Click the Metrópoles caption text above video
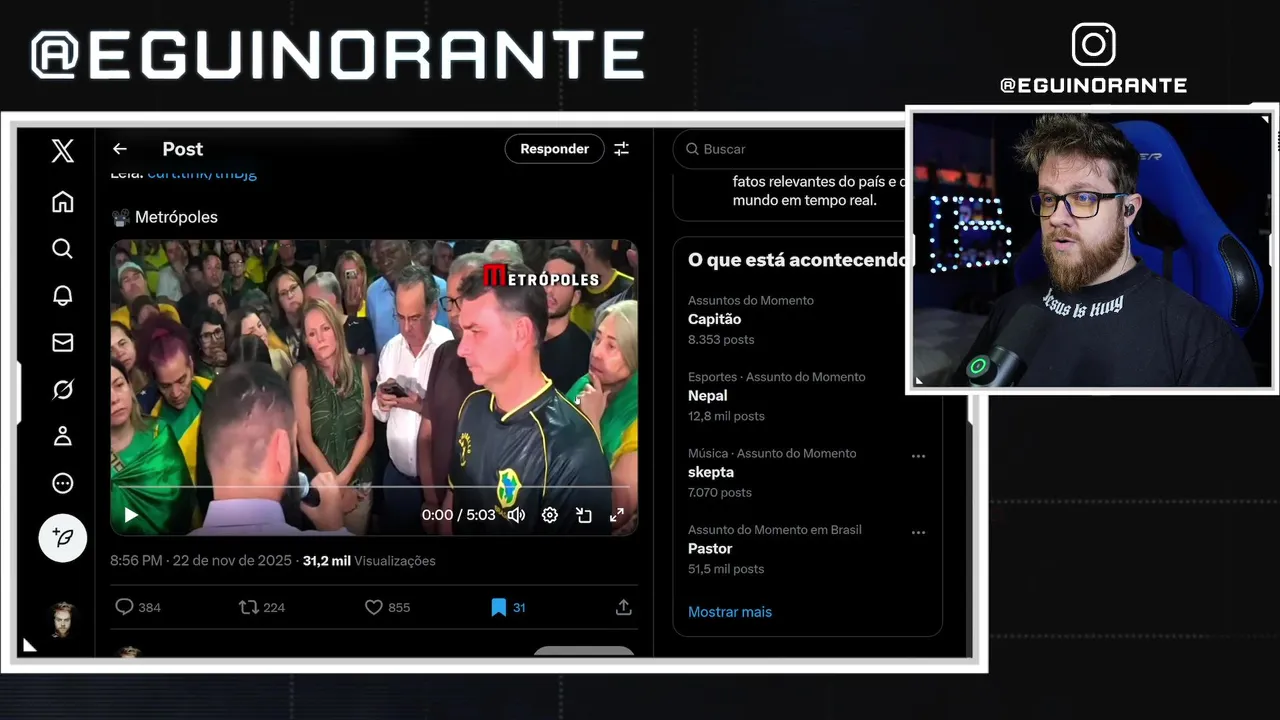Viewport: 1280px width, 720px height. pyautogui.click(x=176, y=217)
